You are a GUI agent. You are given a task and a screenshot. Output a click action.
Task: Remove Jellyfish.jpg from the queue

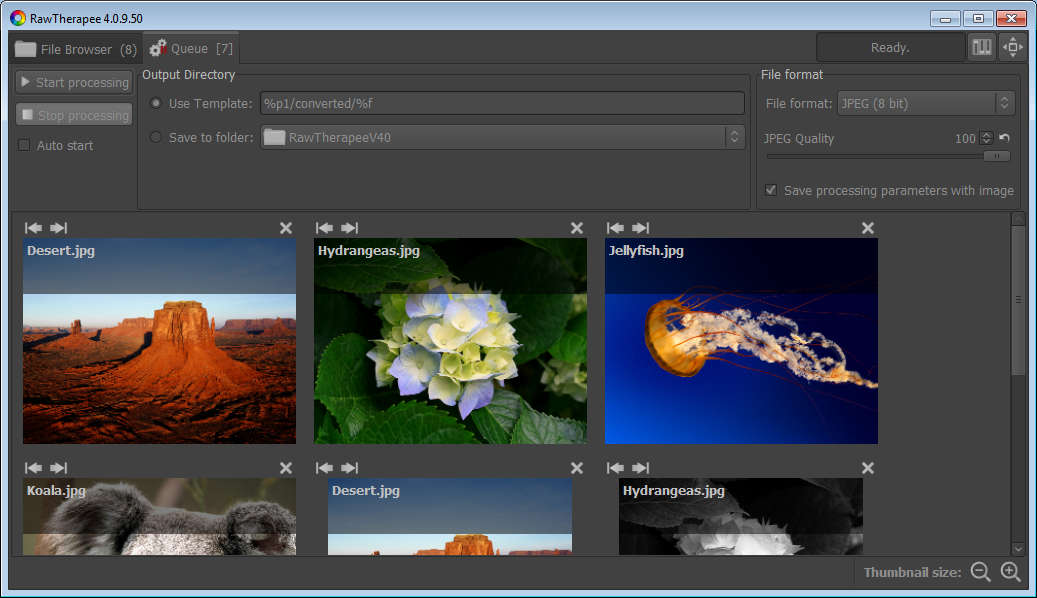(867, 228)
